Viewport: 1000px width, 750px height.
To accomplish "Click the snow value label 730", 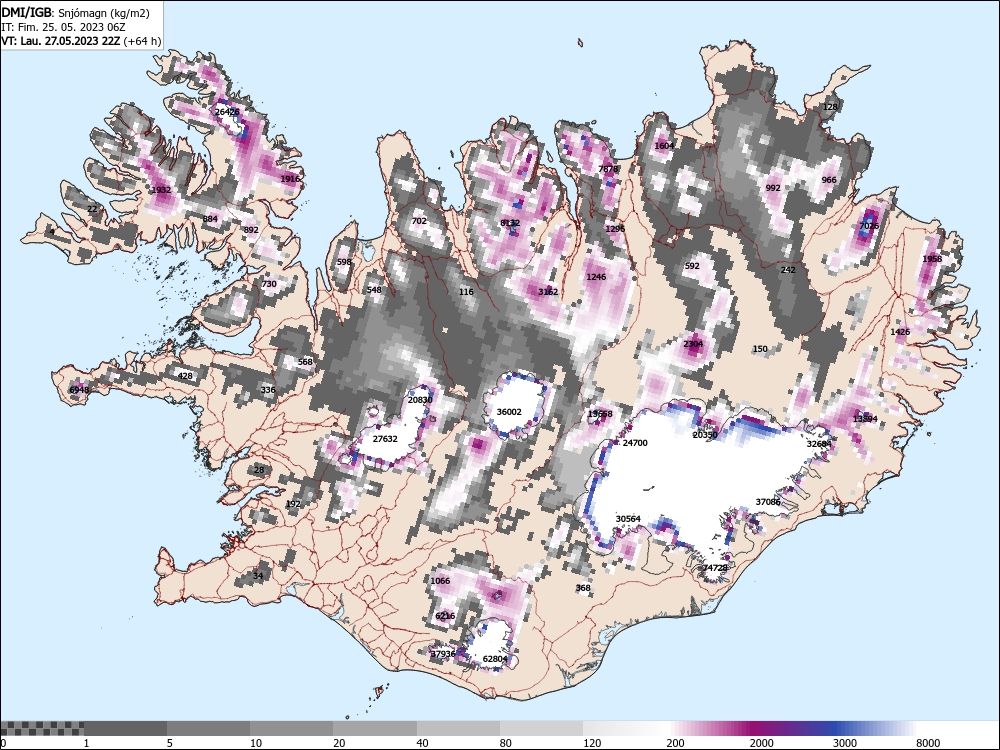I will [269, 284].
